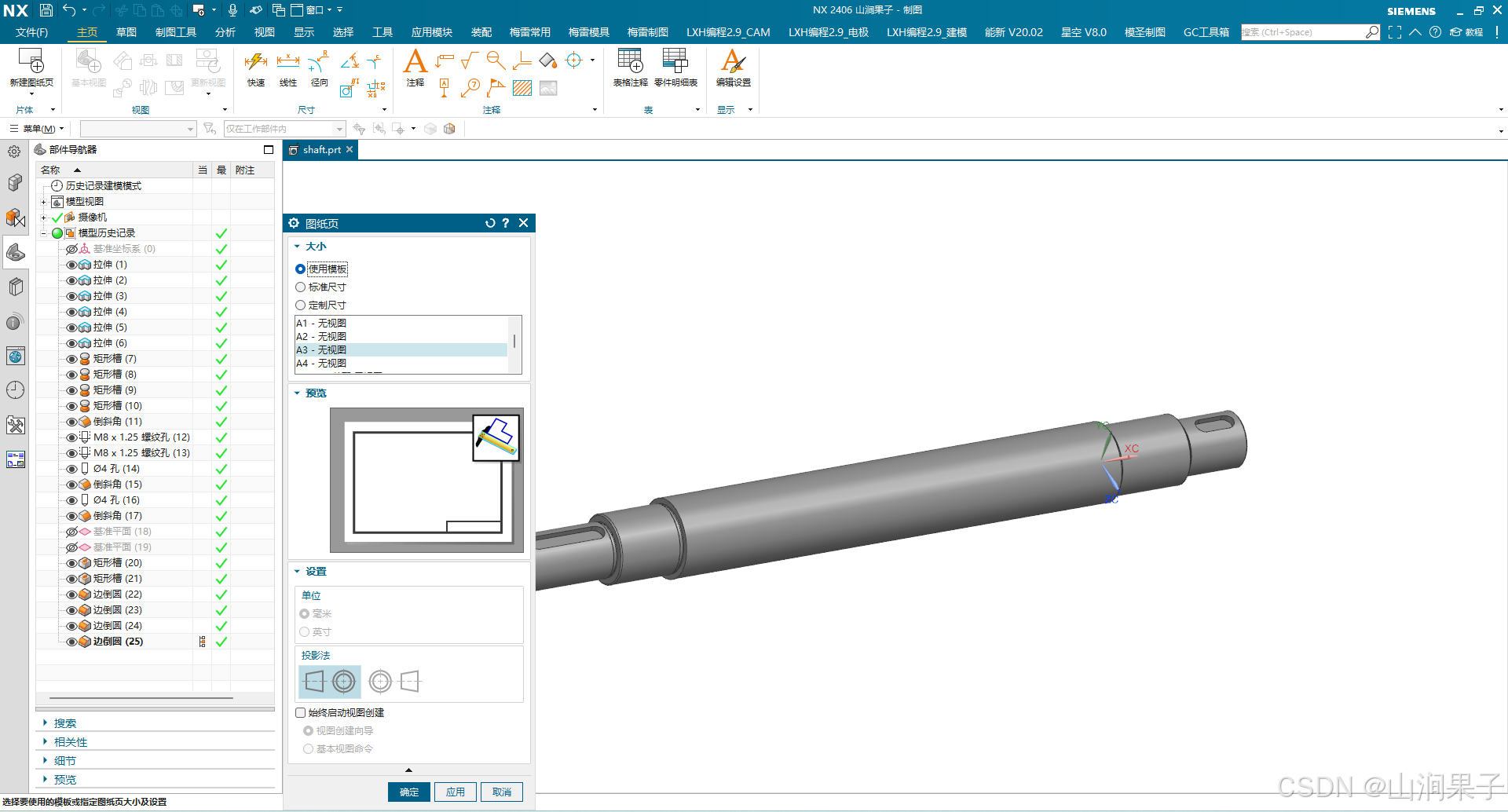
Task: Click the angular dimension icon
Action: (x=350, y=60)
